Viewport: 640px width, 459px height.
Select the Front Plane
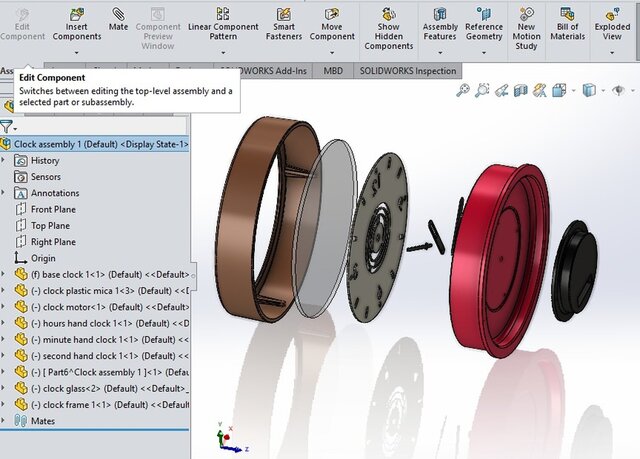pos(53,209)
